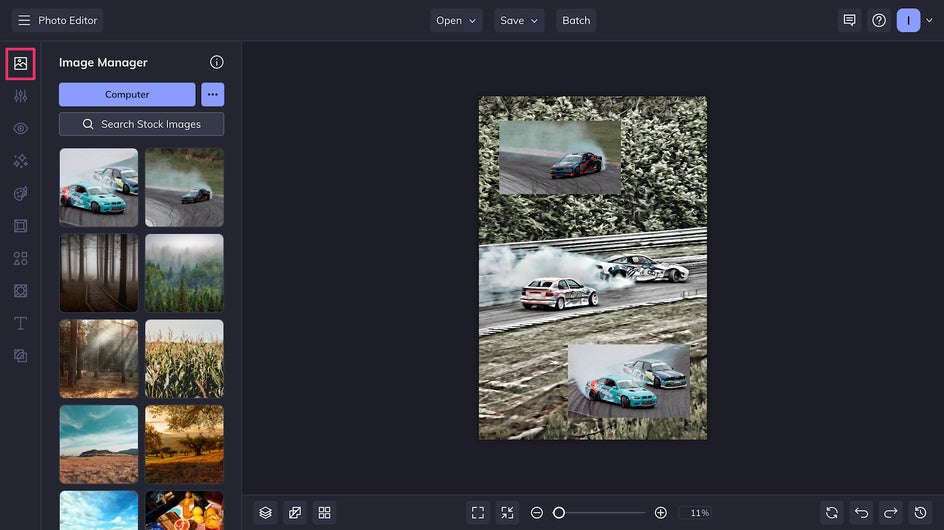Open more upload options ellipsis button
Viewport: 944px width, 530px height.
(x=213, y=95)
